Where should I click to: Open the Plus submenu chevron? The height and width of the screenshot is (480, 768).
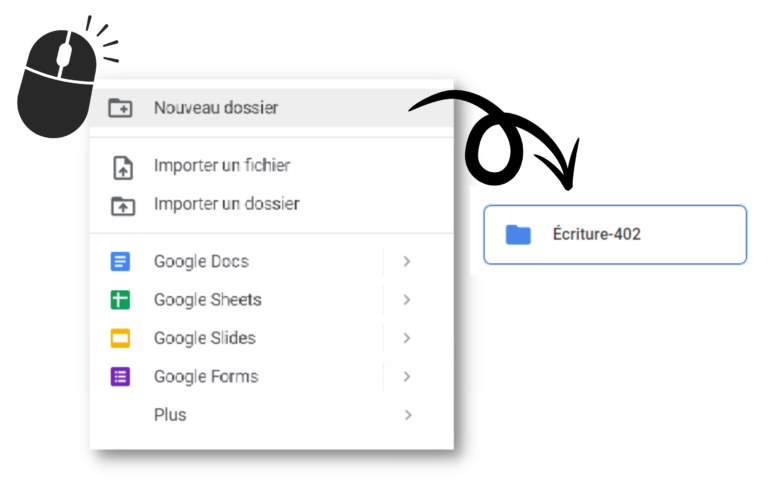[408, 415]
